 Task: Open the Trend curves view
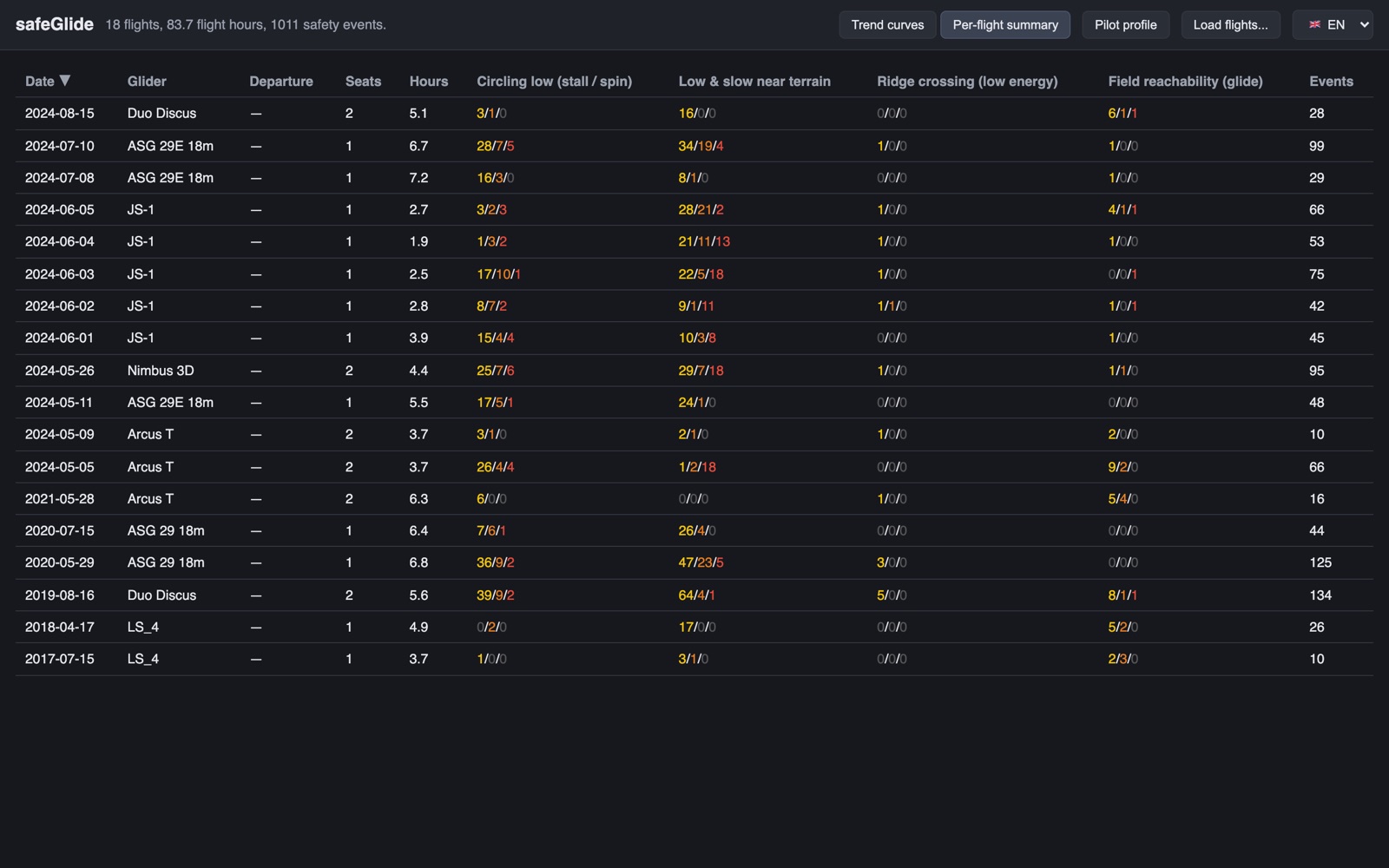coord(887,24)
